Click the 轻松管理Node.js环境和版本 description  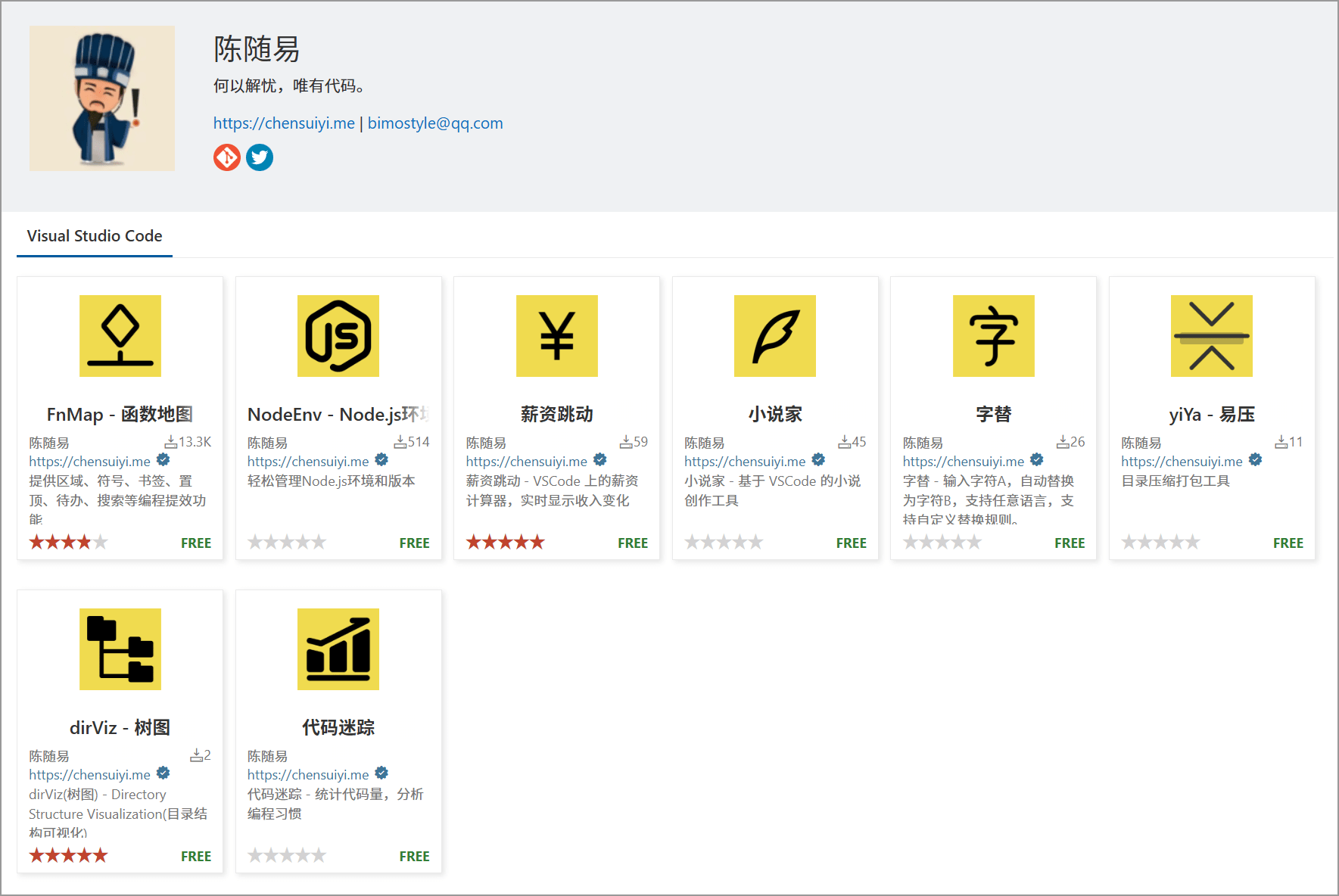point(332,481)
